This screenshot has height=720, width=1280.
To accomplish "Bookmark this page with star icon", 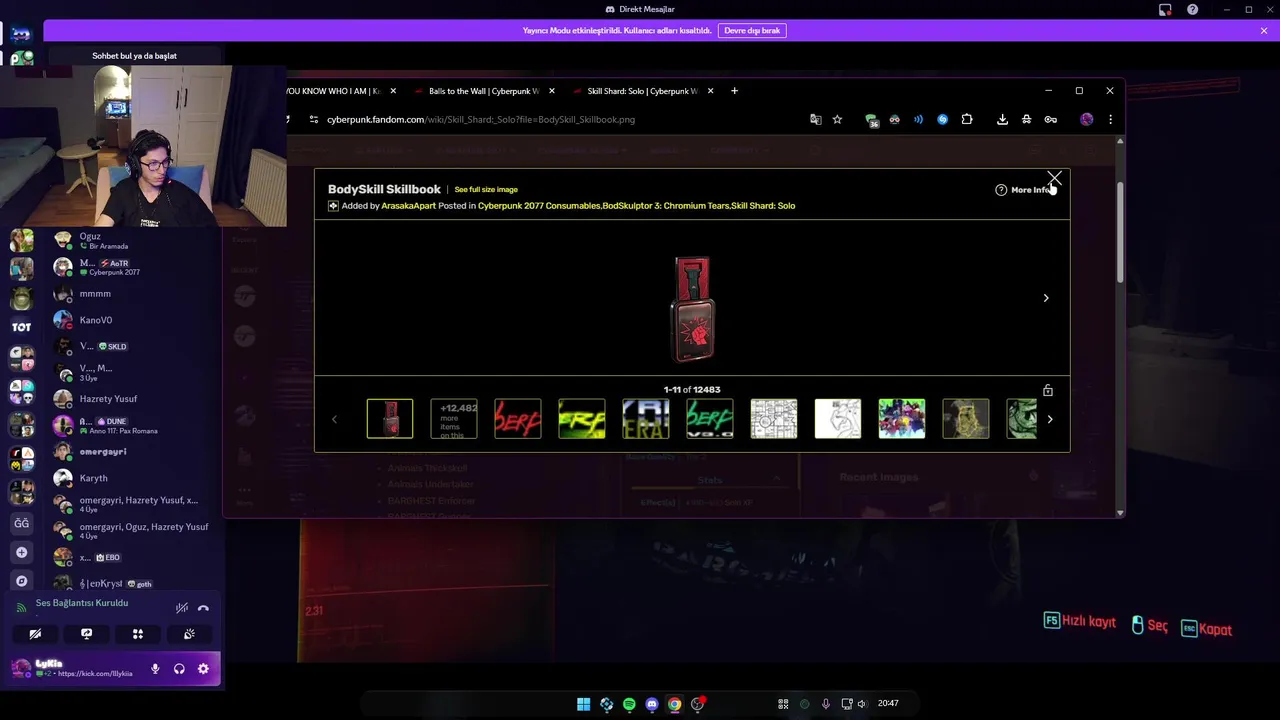I will [x=837, y=119].
